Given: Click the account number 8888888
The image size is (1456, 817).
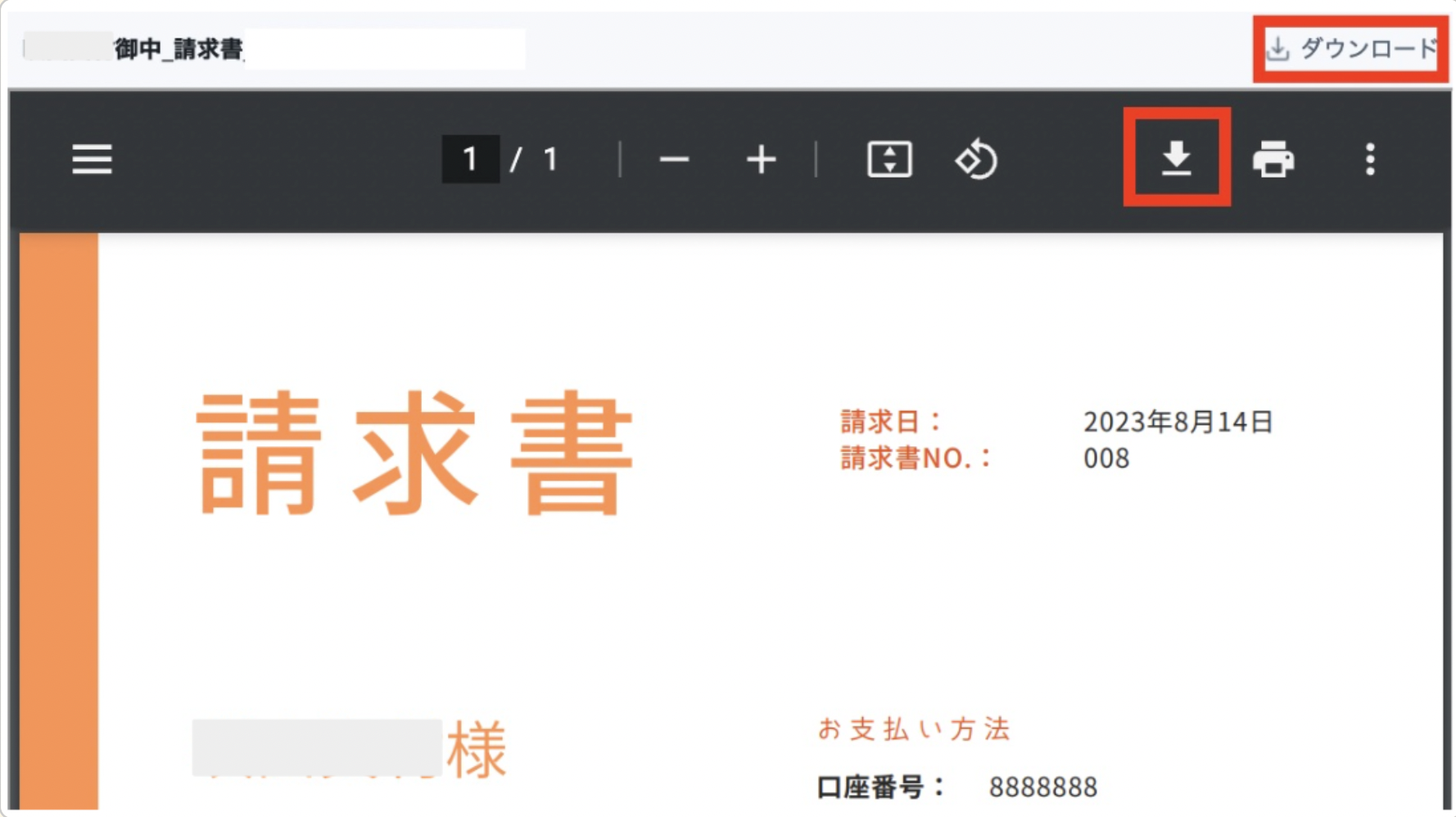Looking at the screenshot, I should (1042, 787).
